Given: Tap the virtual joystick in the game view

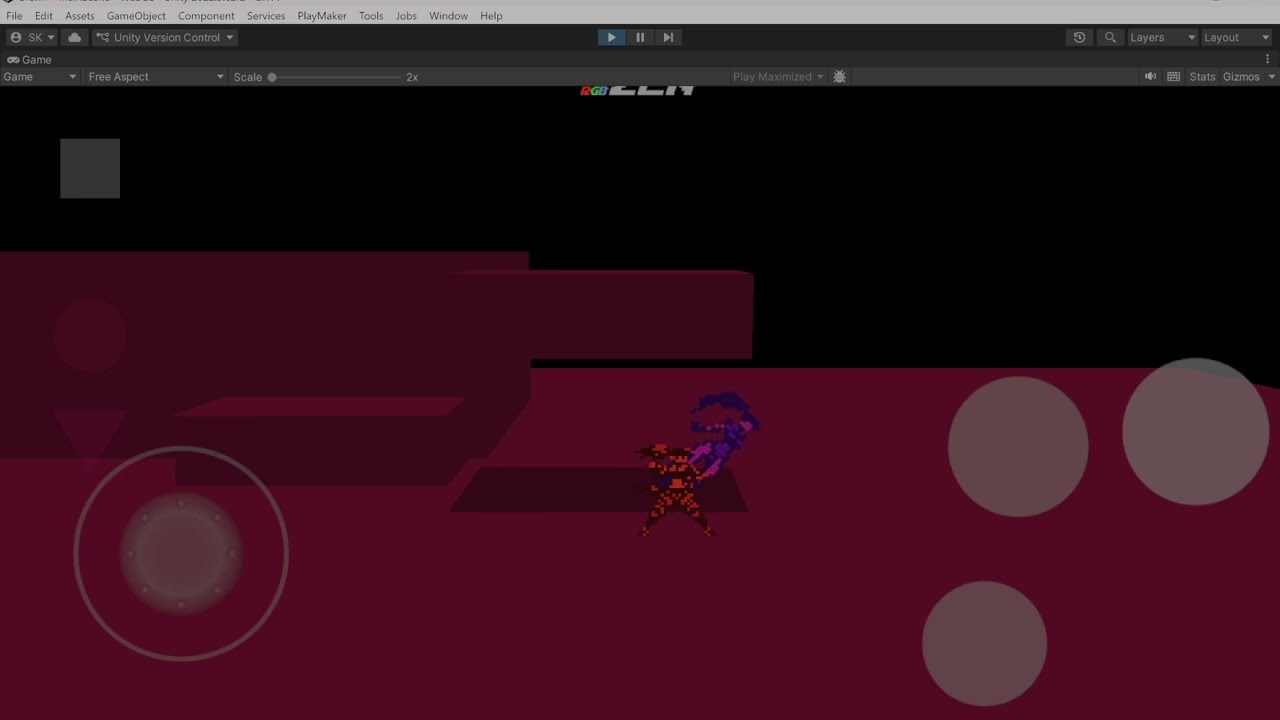Looking at the screenshot, I should coord(181,553).
